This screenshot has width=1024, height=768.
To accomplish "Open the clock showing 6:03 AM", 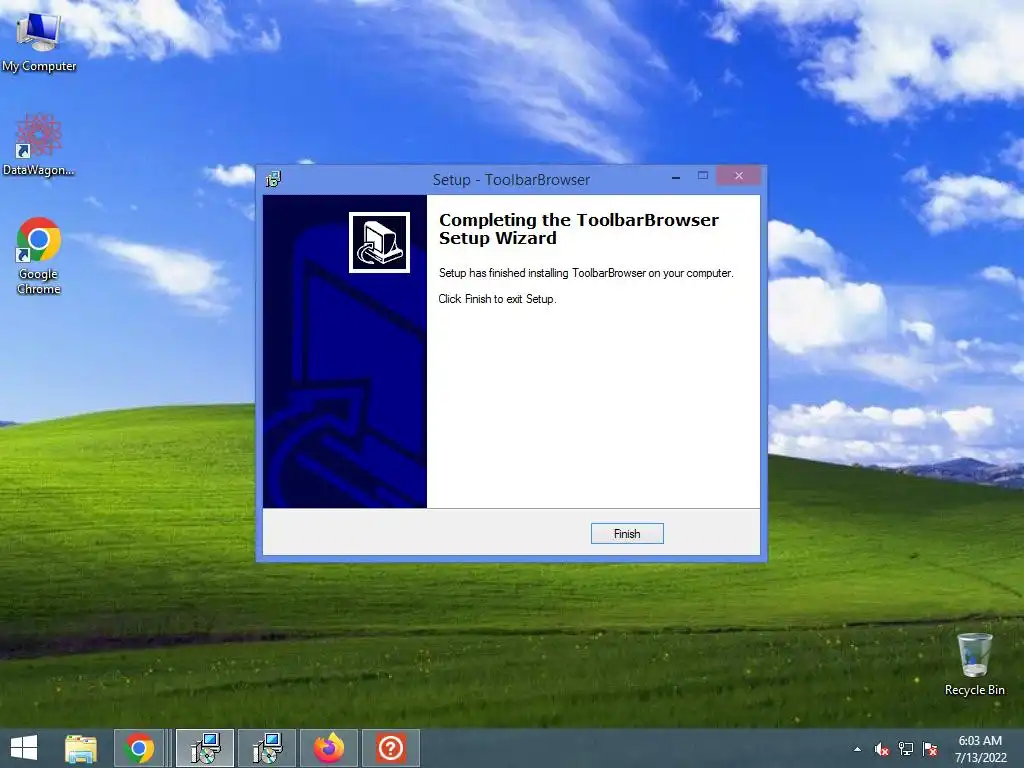I will [x=980, y=749].
